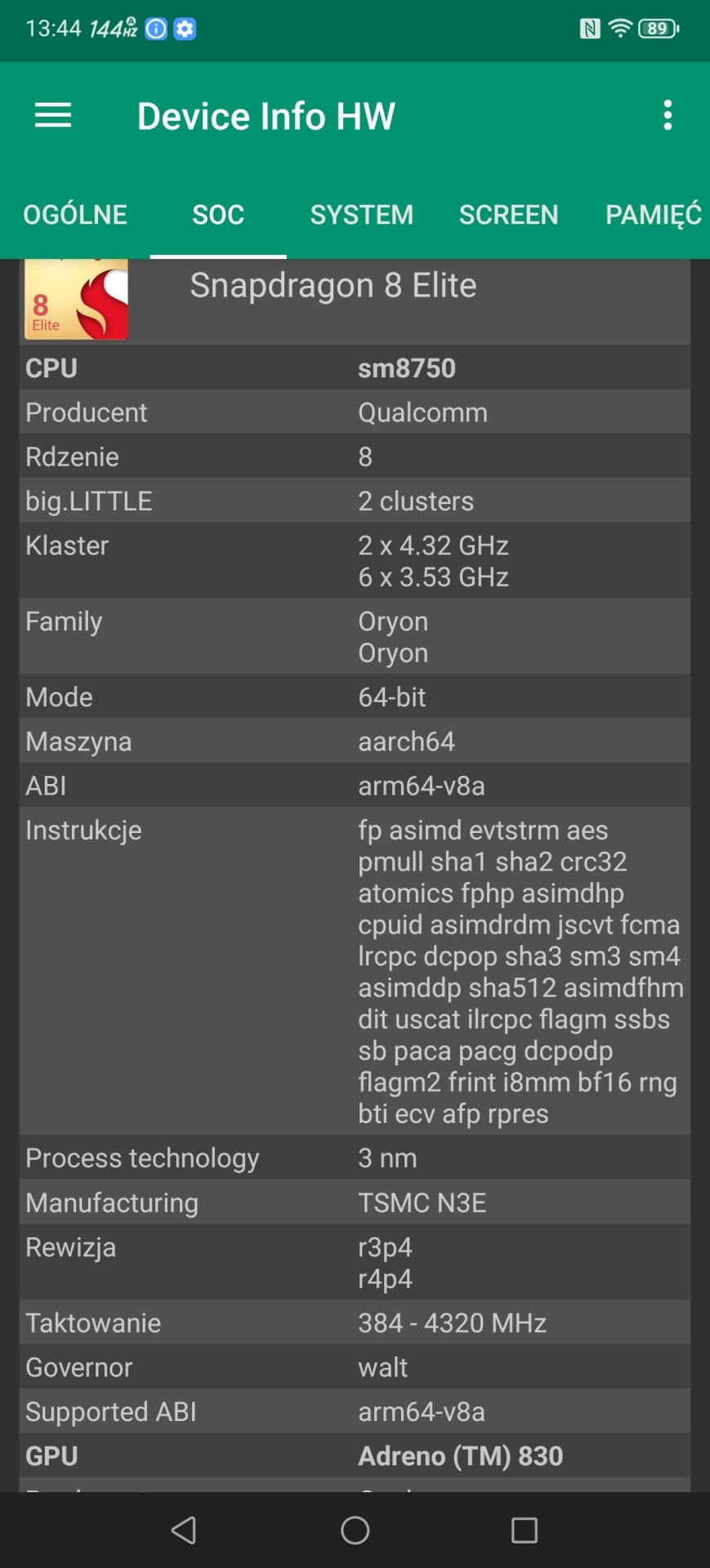
Task: Tap the NFC status bar icon
Action: coord(589,29)
